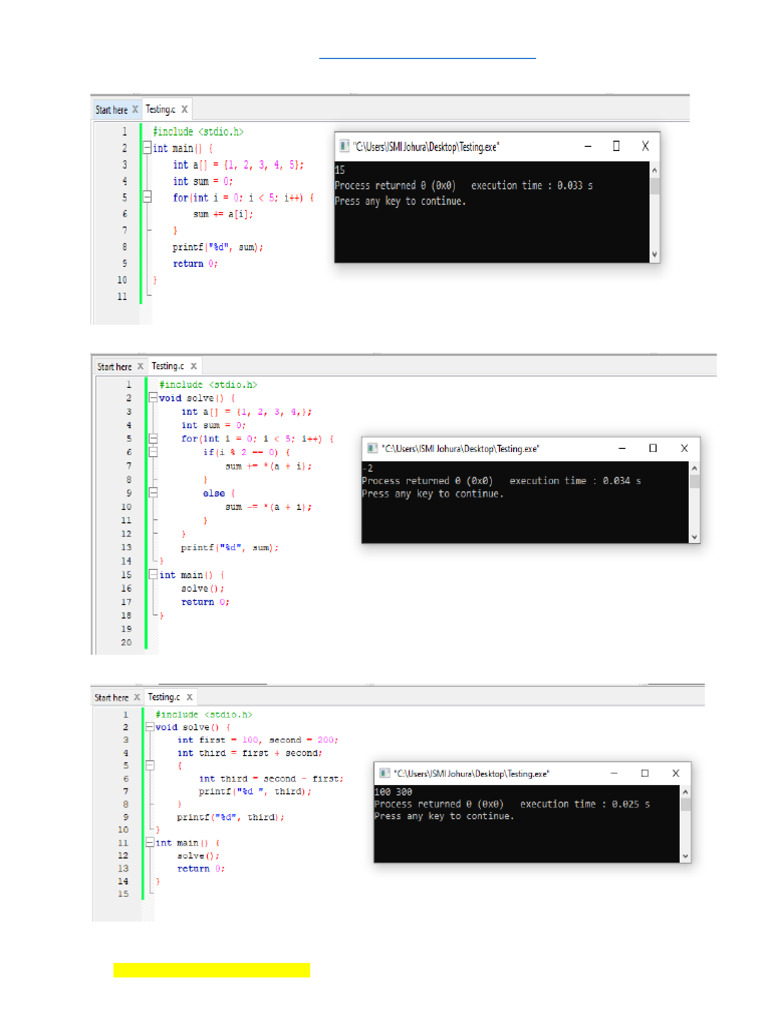Minimize the console window showing -2
The width and height of the screenshot is (768, 1024).
pyautogui.click(x=622, y=448)
